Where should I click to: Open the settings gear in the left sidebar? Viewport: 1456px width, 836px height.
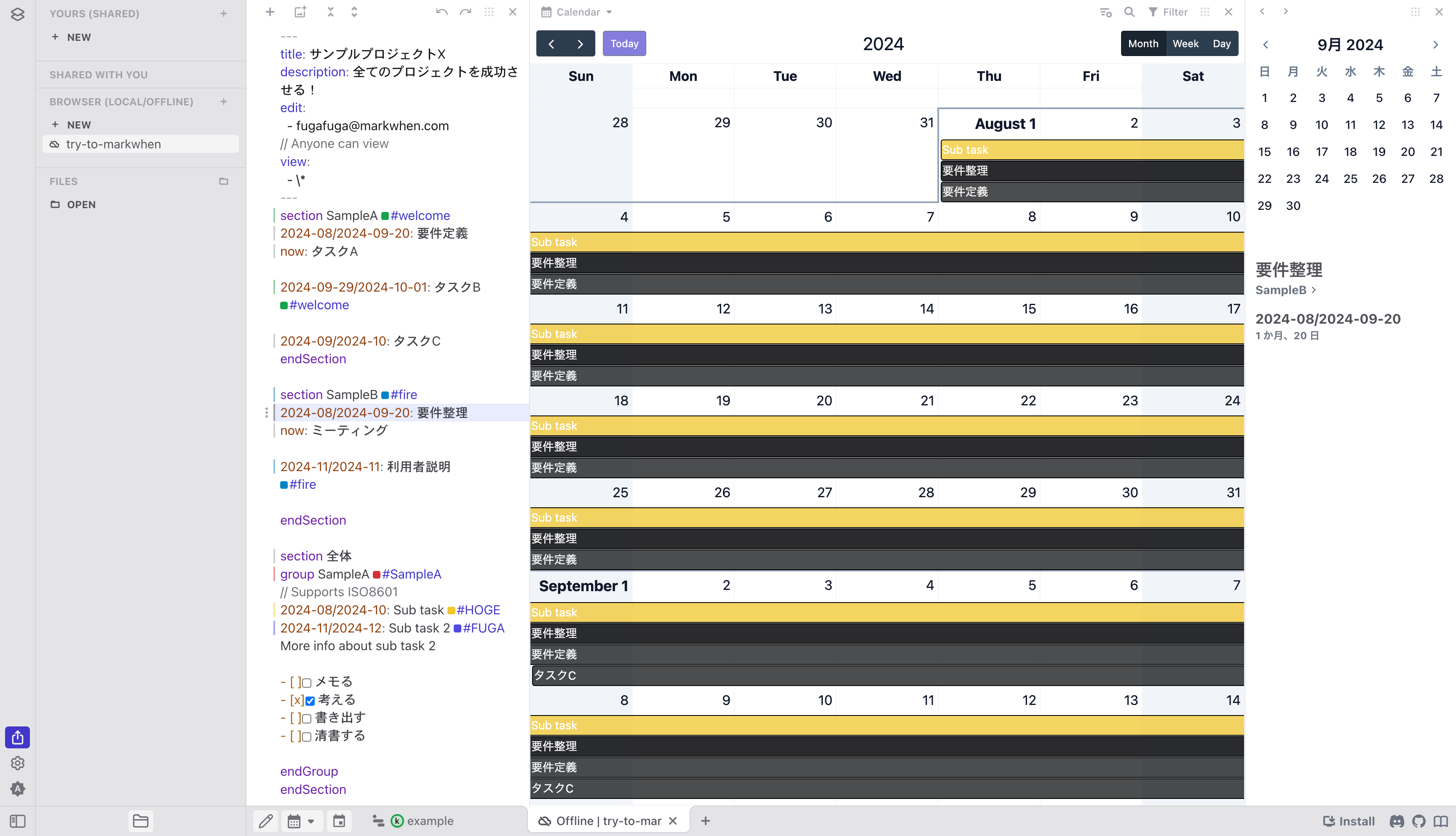coord(17,763)
